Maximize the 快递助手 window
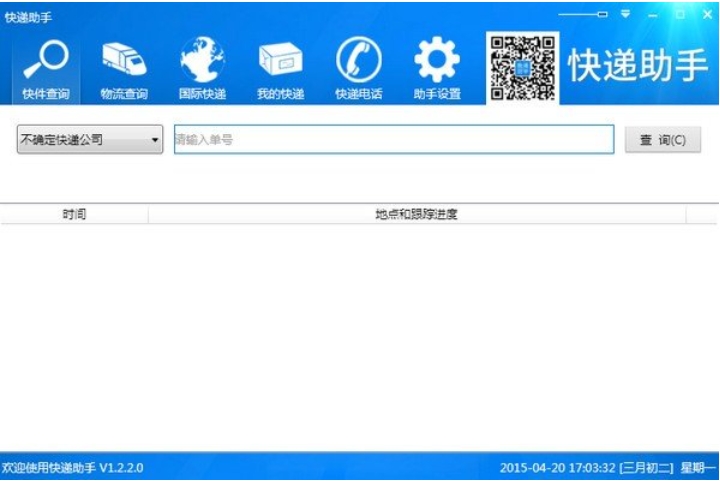This screenshot has width=720, height=484. (679, 14)
